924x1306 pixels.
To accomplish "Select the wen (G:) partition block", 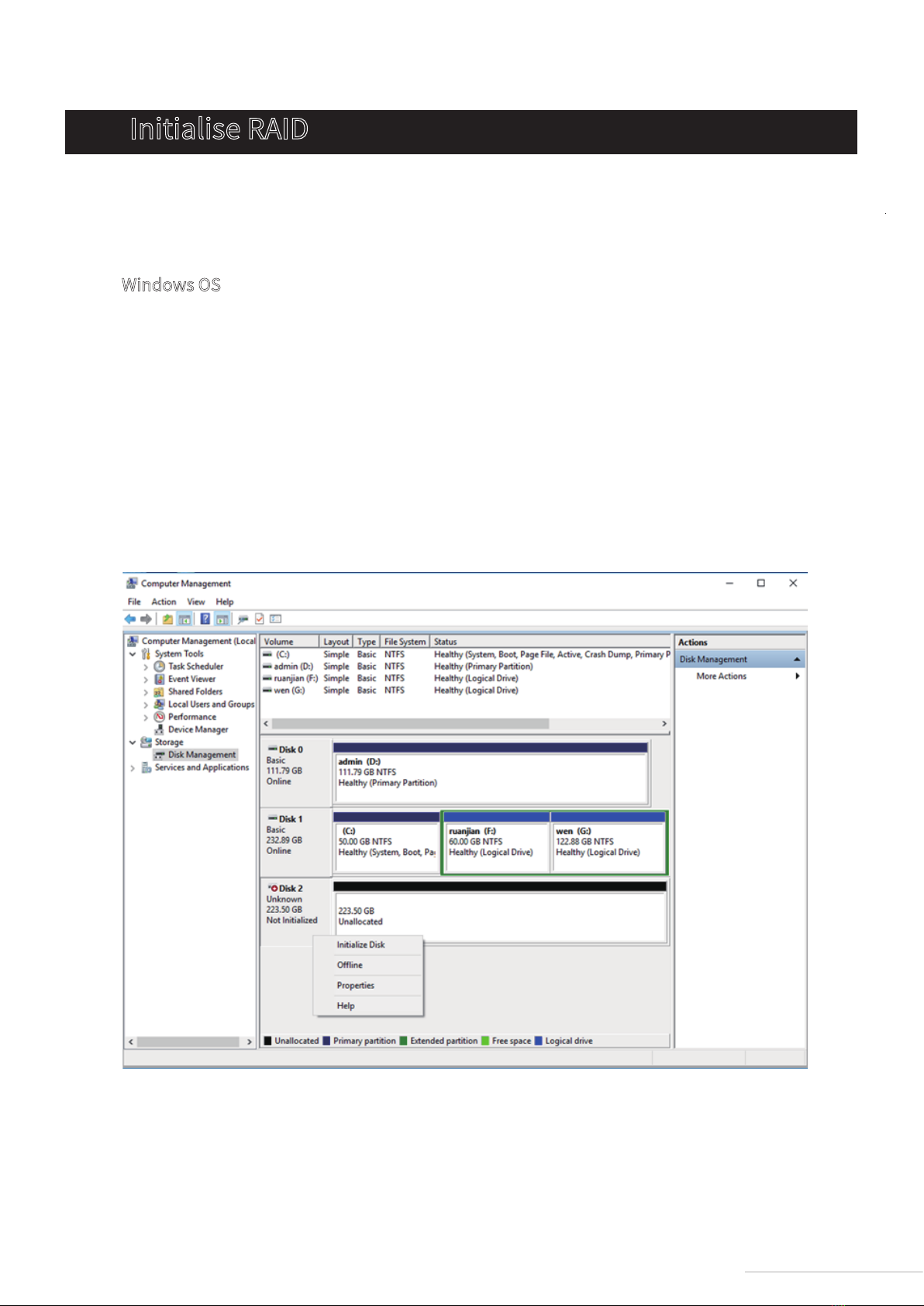I will pos(608,847).
